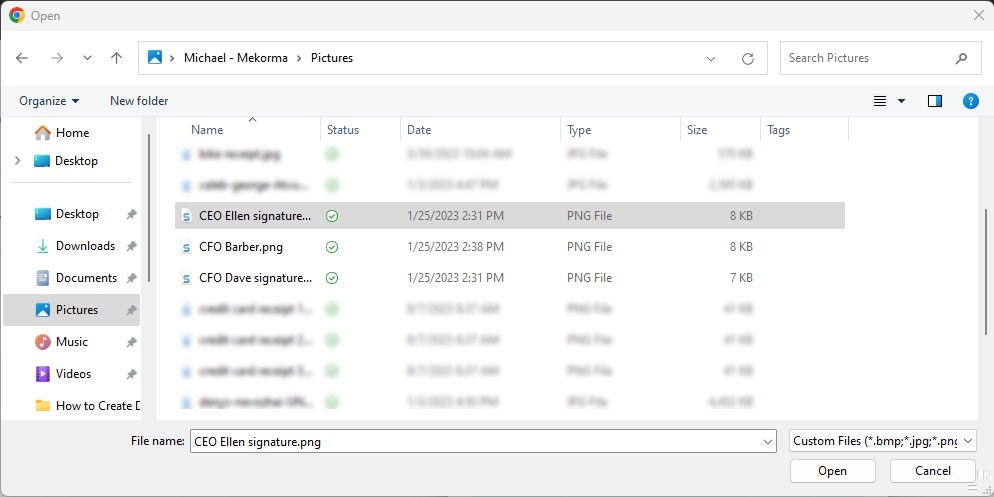Go back using the left arrow

click(22, 58)
